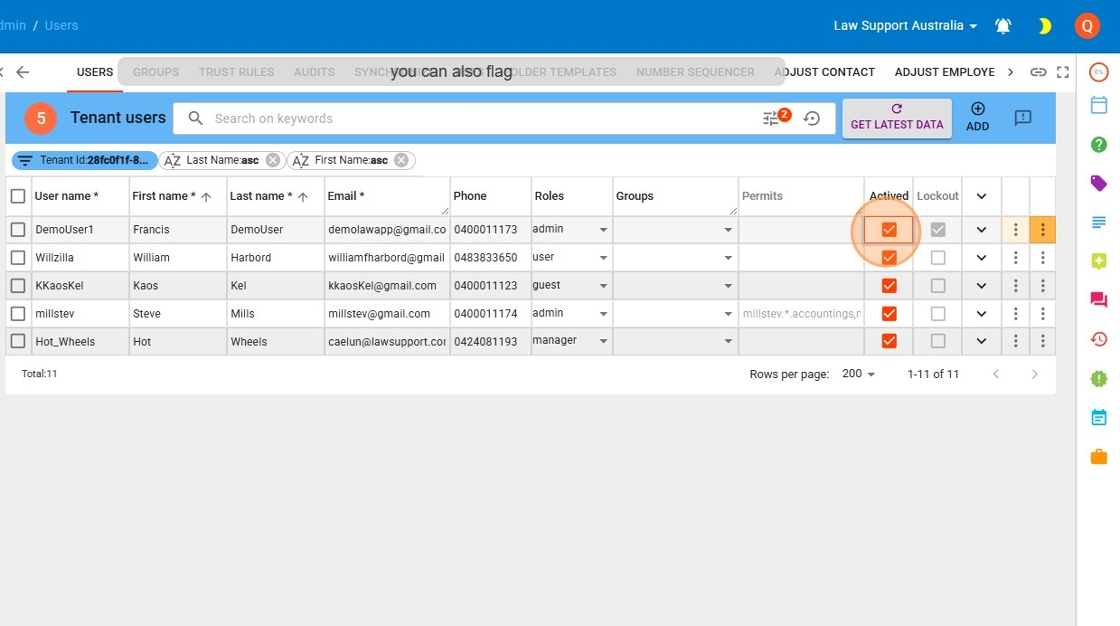The height and width of the screenshot is (626, 1120).
Task: Open last action menu for Hot_Wheels
Action: tap(1043, 342)
